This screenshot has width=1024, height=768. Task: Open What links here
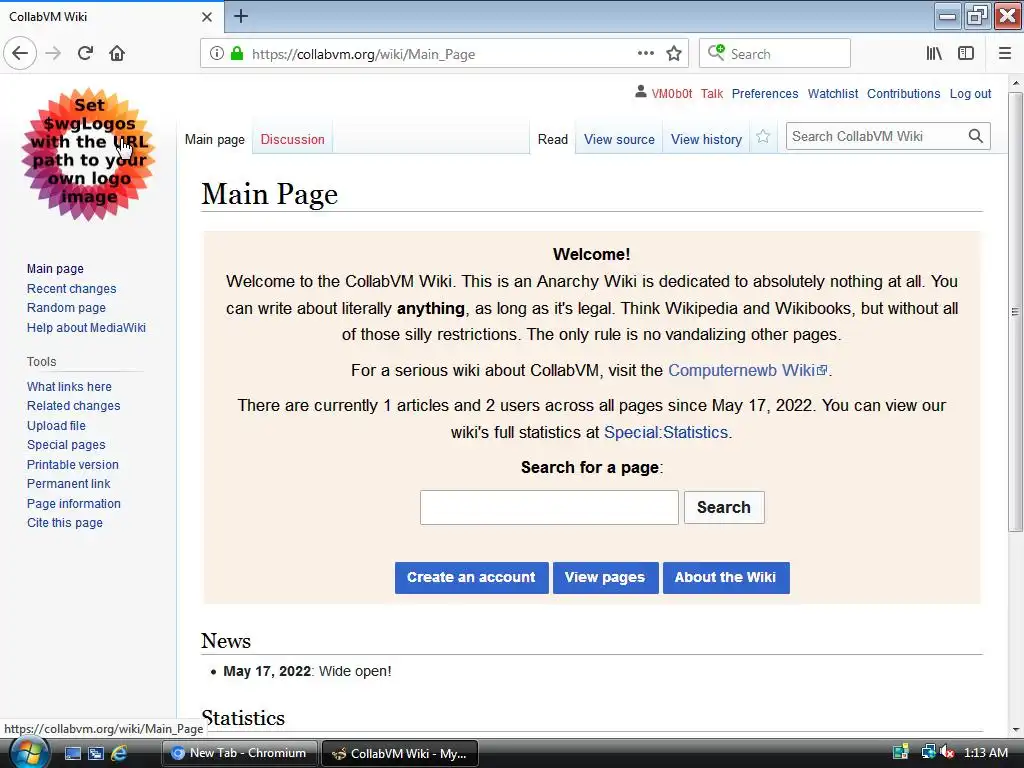point(69,387)
